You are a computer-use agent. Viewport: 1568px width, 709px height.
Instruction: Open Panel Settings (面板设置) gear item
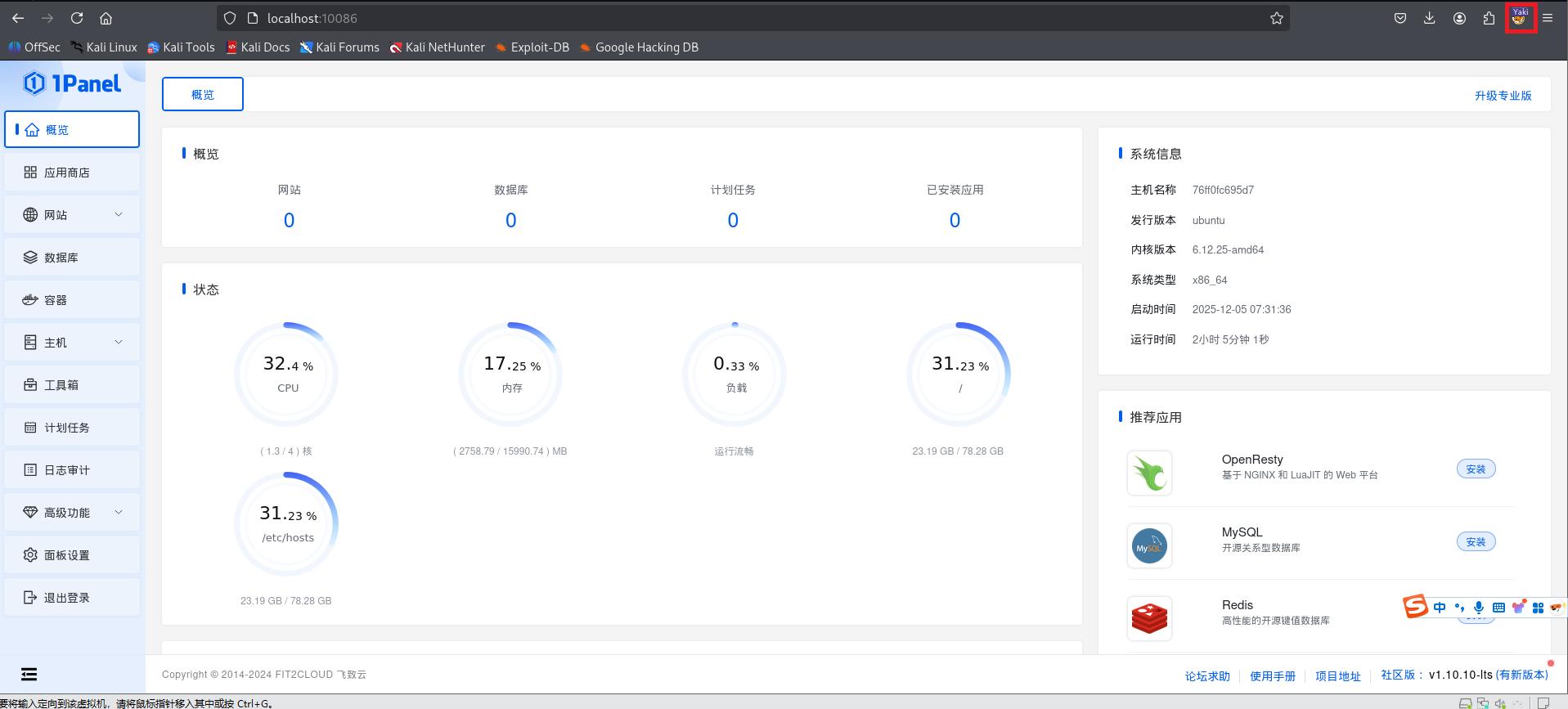(x=67, y=555)
